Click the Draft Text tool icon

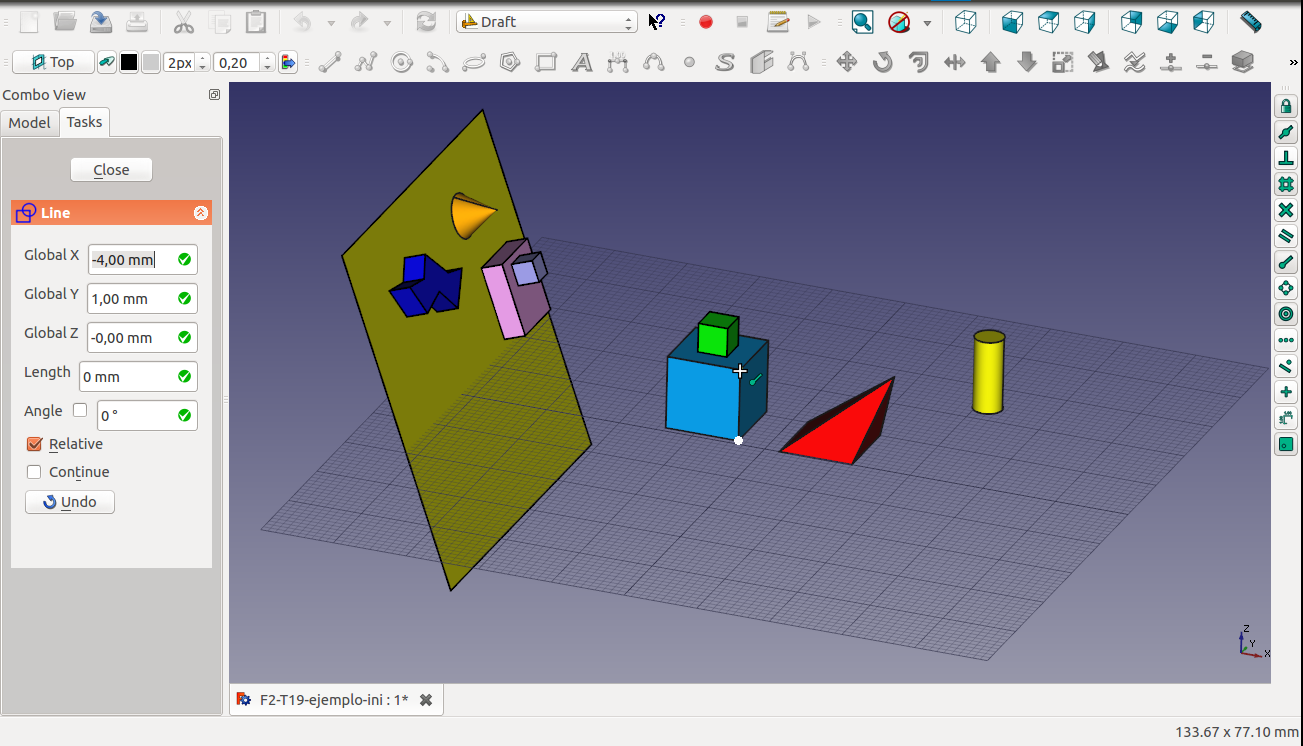tap(582, 63)
